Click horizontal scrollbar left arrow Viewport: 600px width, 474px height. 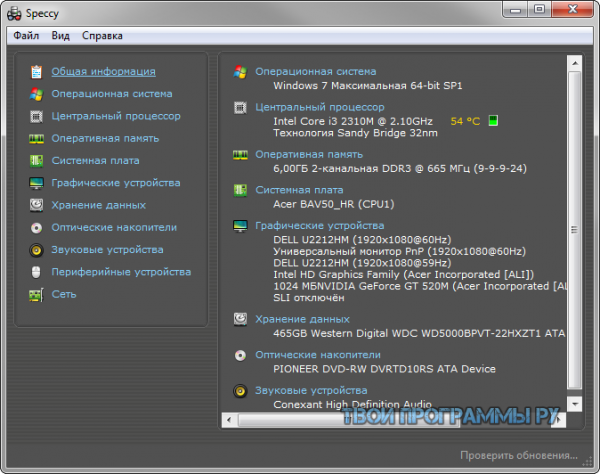tap(229, 420)
